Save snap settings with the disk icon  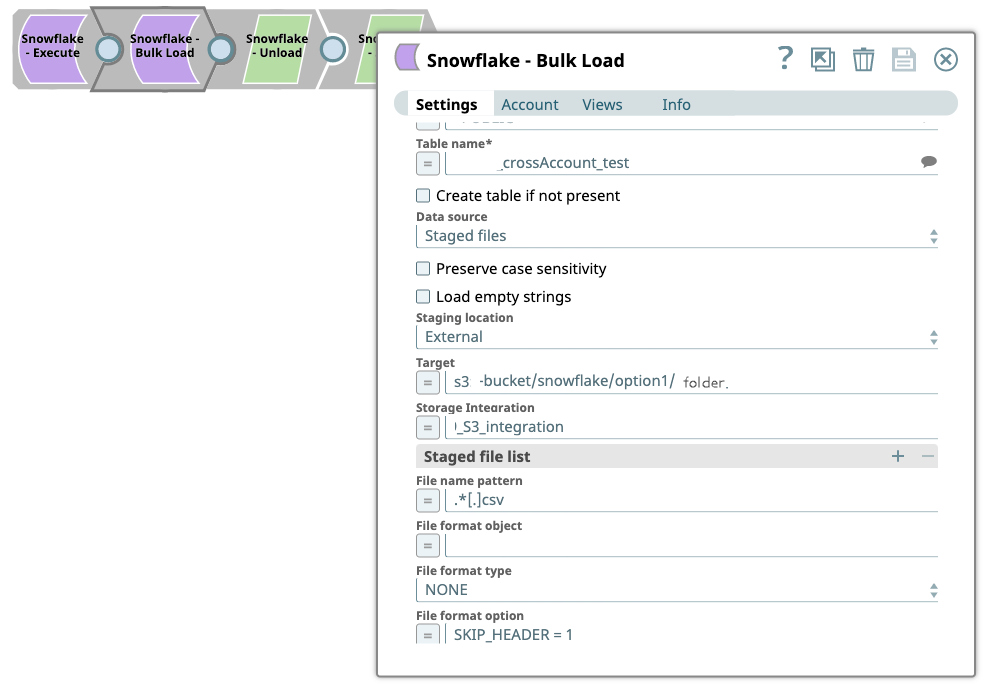point(904,59)
